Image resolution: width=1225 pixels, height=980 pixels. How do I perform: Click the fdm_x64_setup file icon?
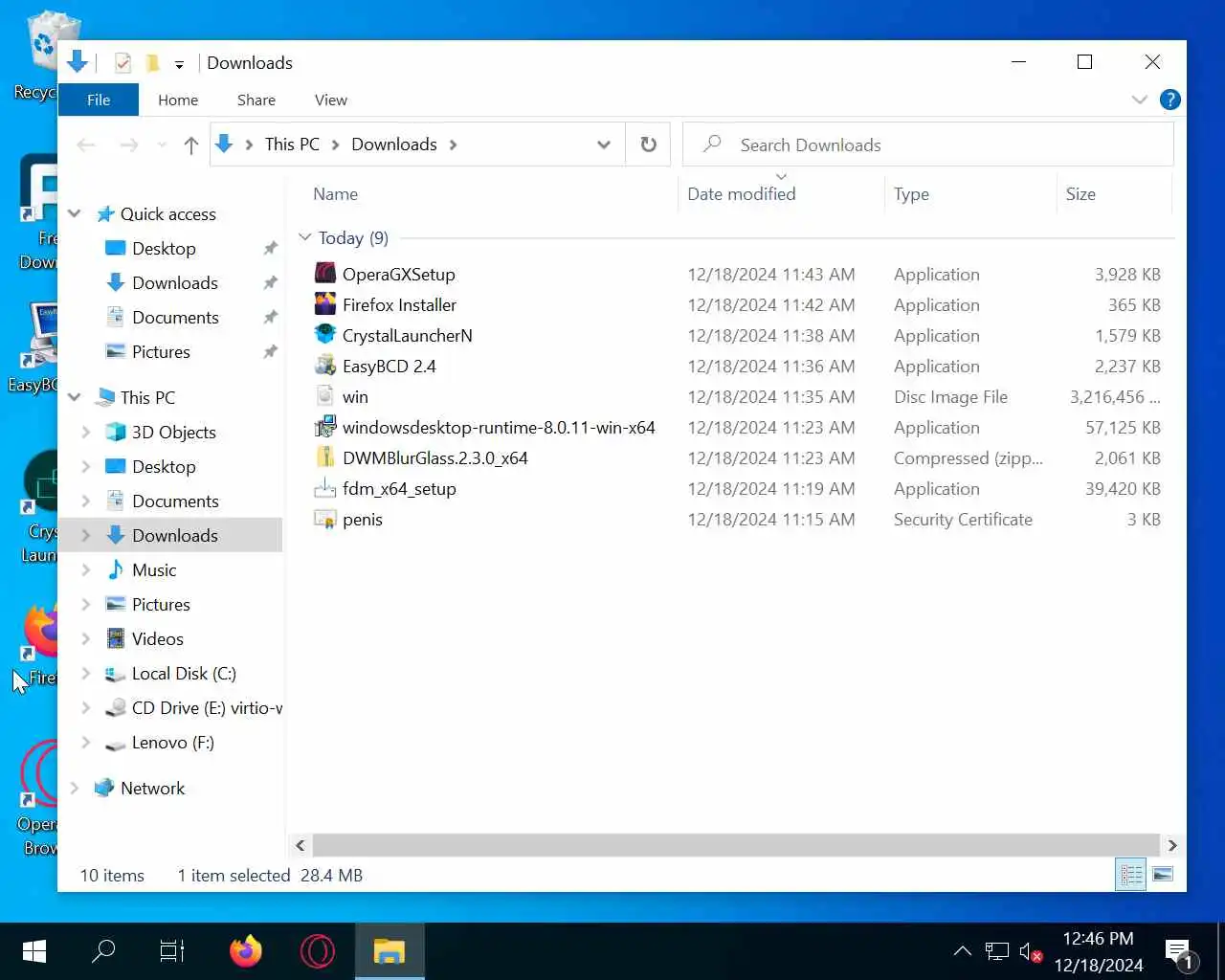325,488
